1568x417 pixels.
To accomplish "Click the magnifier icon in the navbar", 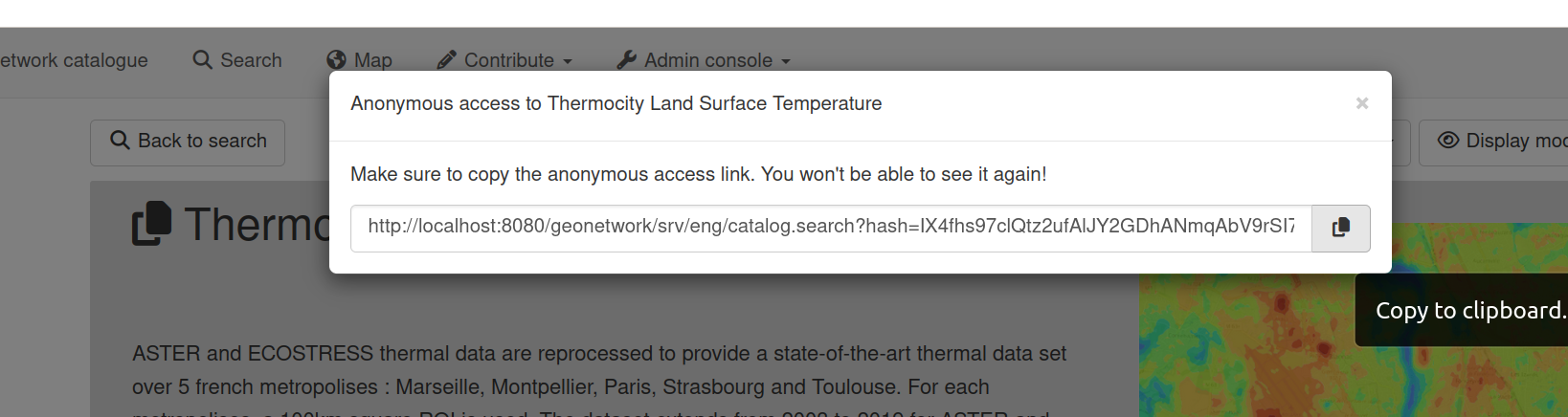I will 202,60.
